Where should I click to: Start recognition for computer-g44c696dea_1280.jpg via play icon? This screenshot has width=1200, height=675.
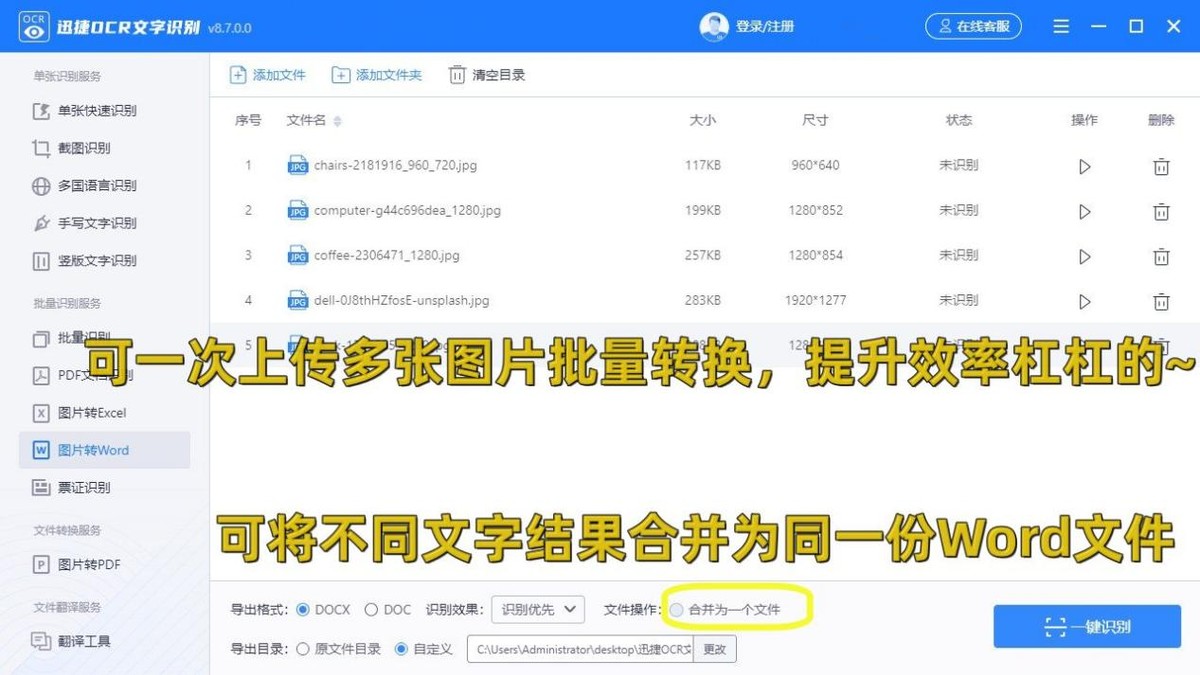click(1084, 211)
